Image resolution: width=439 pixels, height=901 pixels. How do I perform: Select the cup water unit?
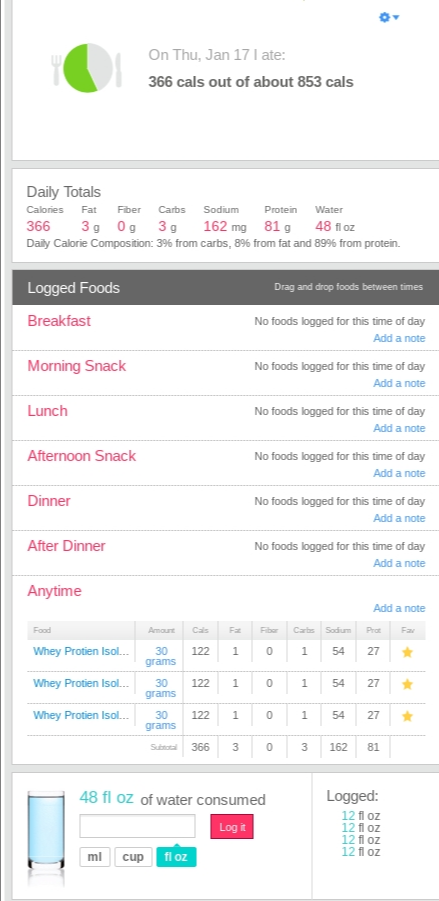pos(133,857)
